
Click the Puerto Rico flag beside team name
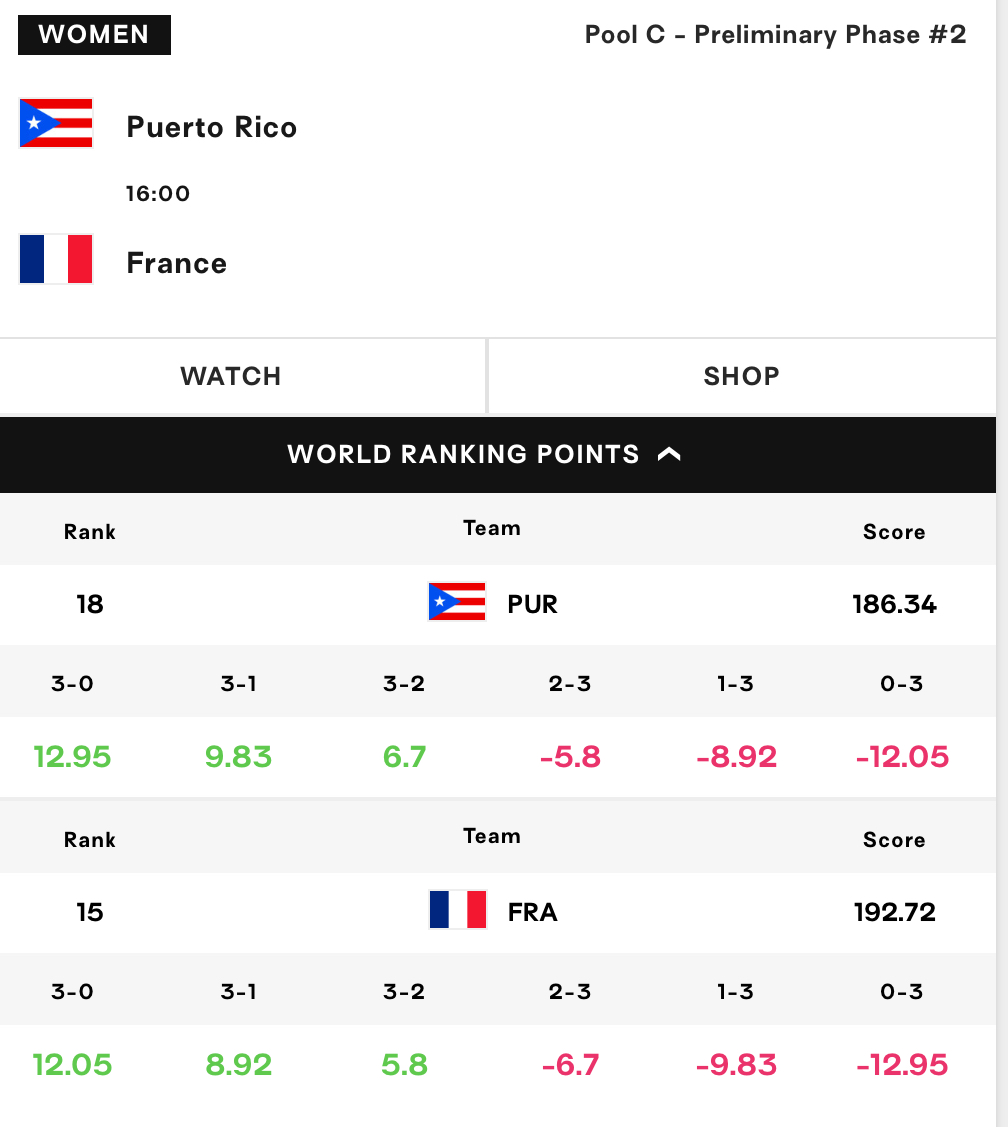point(56,123)
